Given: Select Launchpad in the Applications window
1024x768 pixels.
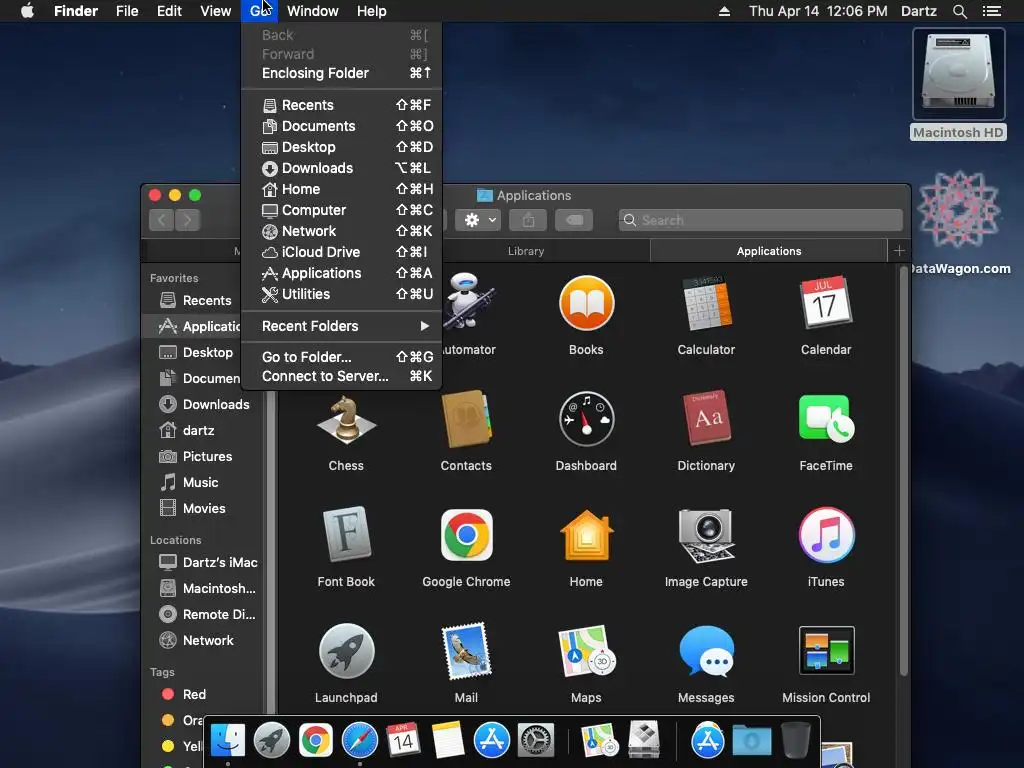Looking at the screenshot, I should click(346, 651).
